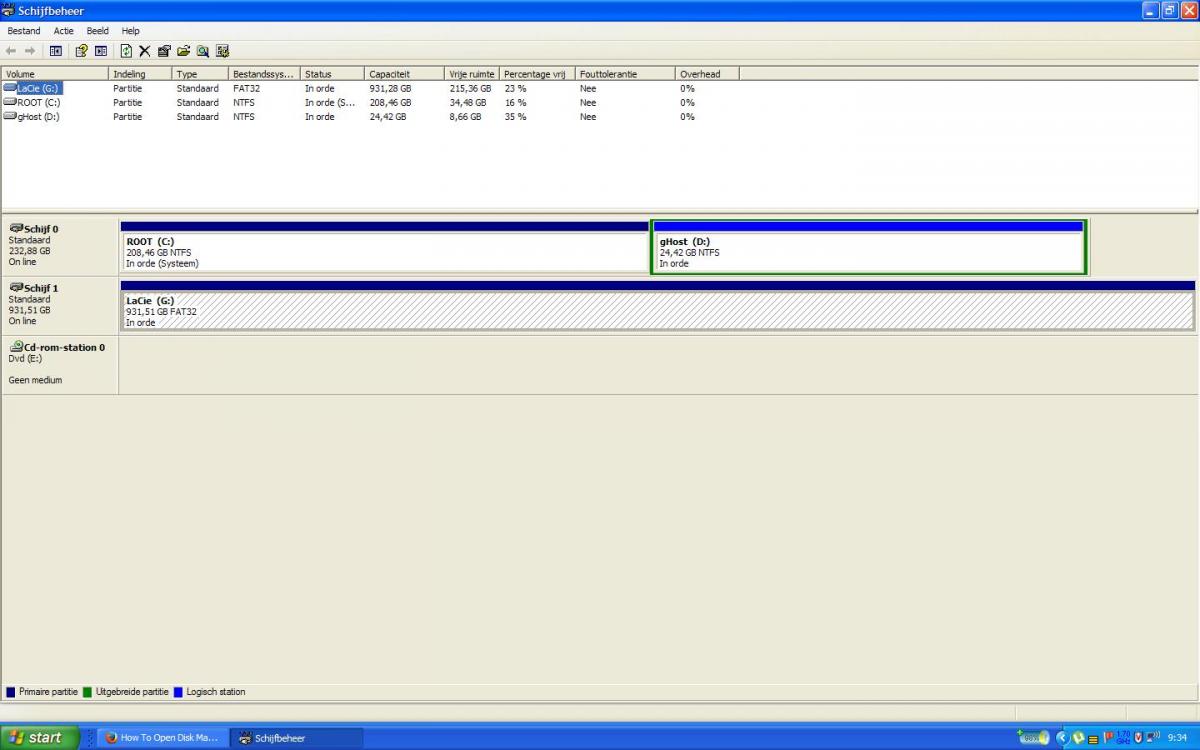Click the FAT32 file system cell
The width and height of the screenshot is (1200, 750).
click(246, 88)
